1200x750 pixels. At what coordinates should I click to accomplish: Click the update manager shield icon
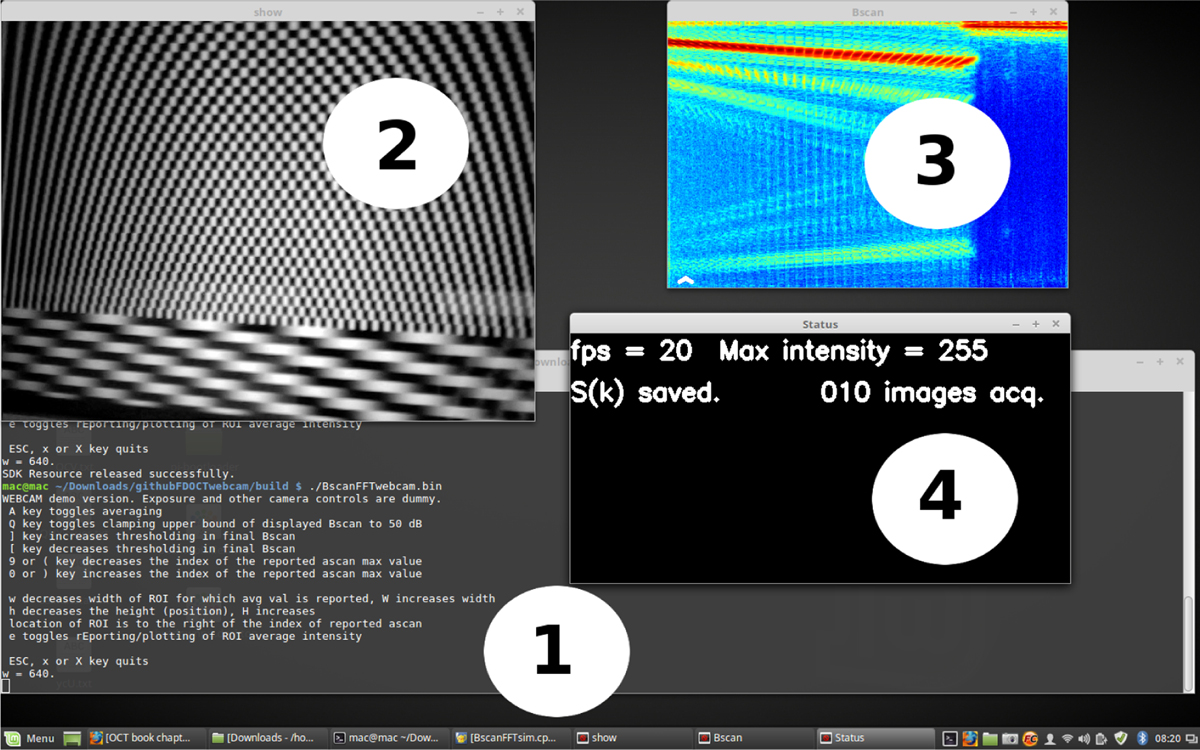1121,738
